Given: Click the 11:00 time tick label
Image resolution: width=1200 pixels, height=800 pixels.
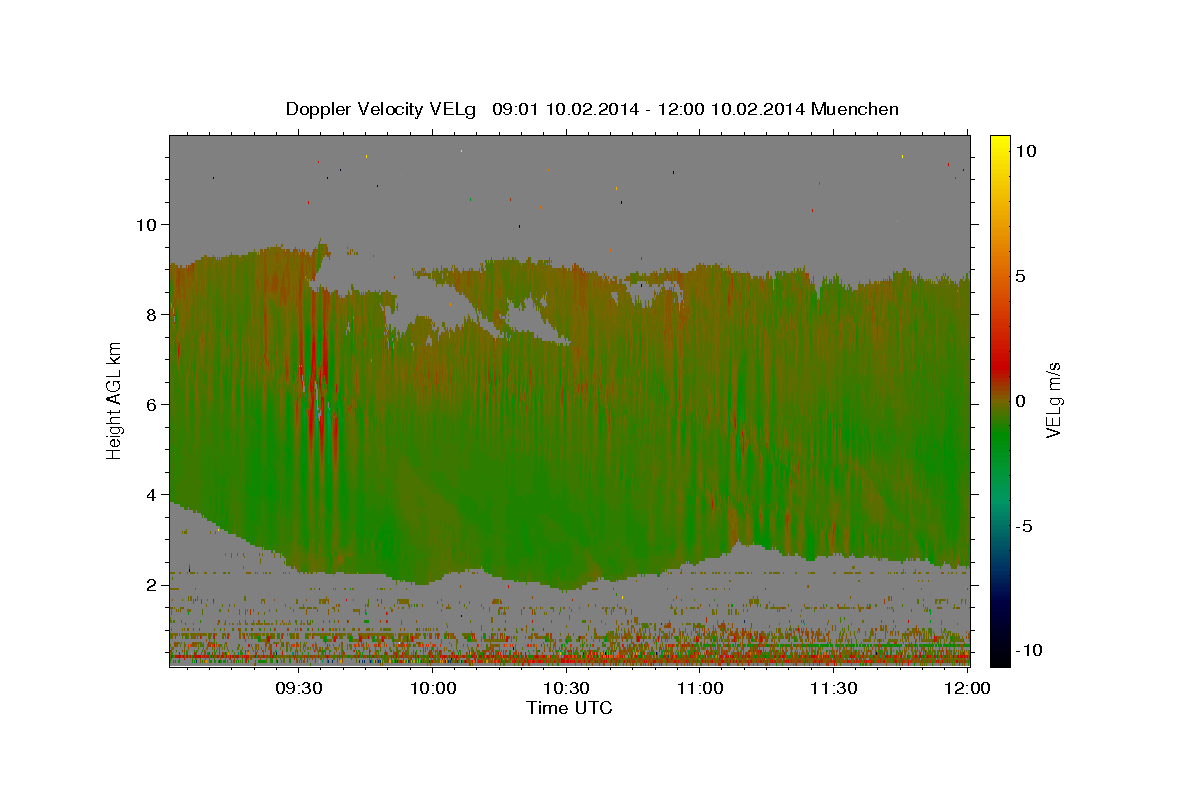Looking at the screenshot, I should tap(700, 688).
